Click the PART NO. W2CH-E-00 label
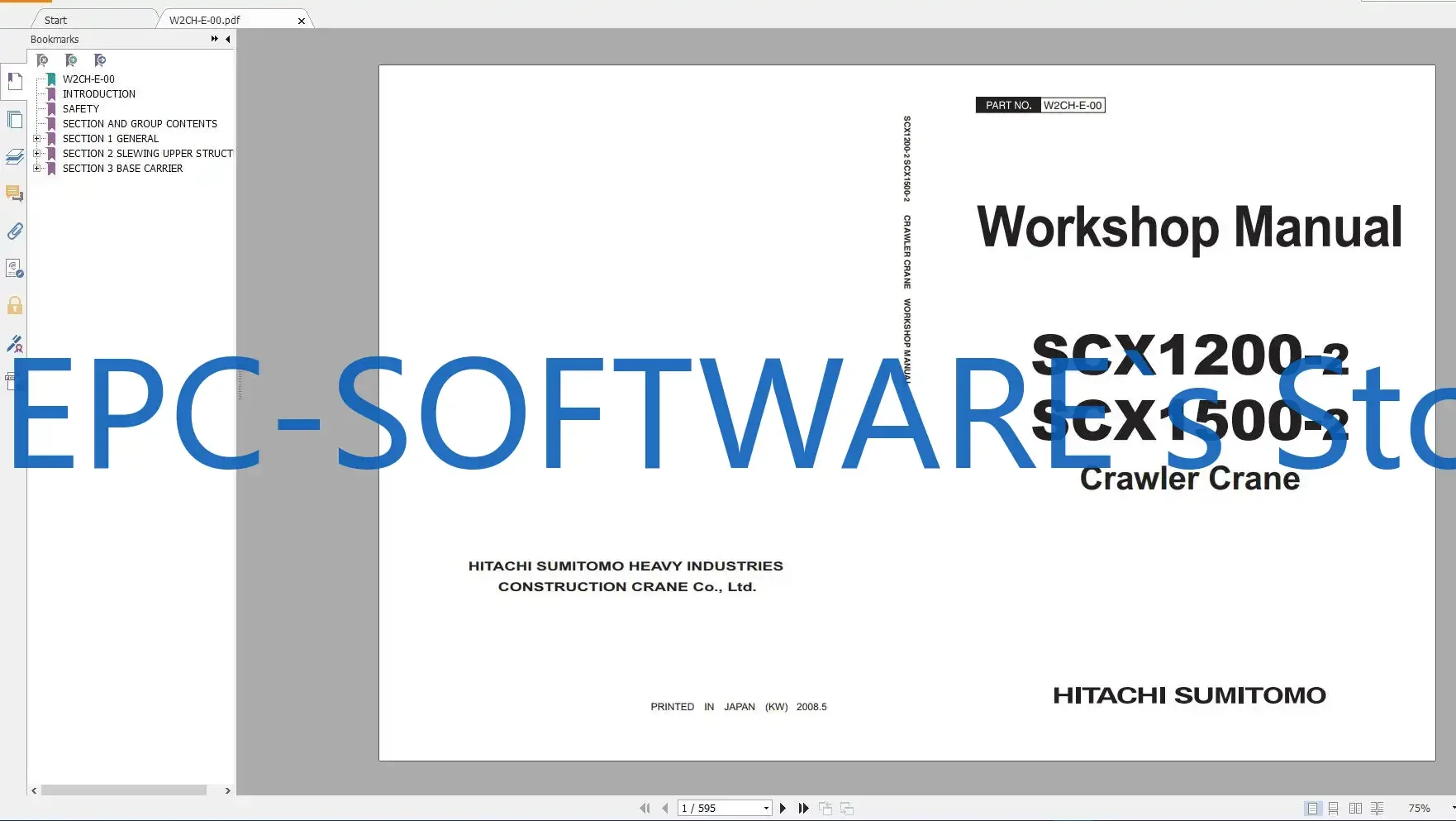Image resolution: width=1456 pixels, height=821 pixels. [1040, 105]
